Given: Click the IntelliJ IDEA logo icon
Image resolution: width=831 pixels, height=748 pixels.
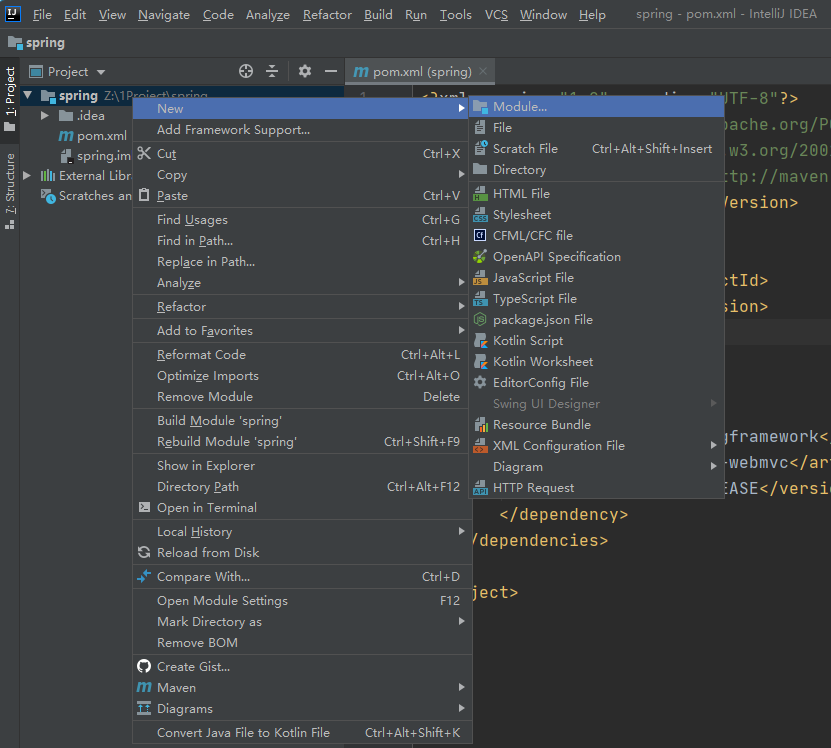Looking at the screenshot, I should pos(12,14).
